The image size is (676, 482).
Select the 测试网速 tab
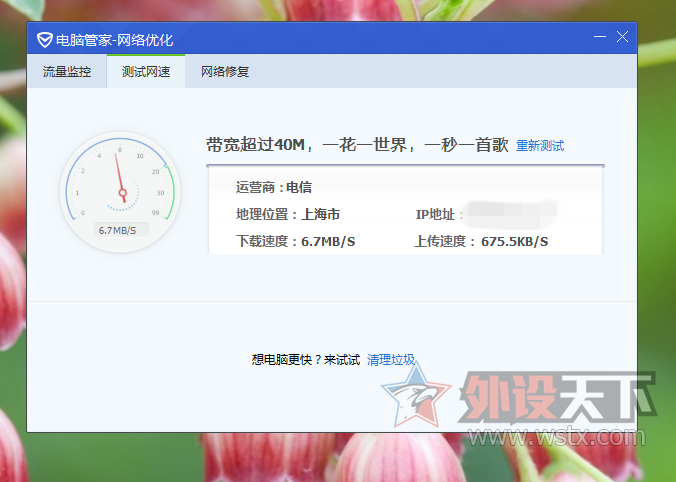click(x=146, y=72)
